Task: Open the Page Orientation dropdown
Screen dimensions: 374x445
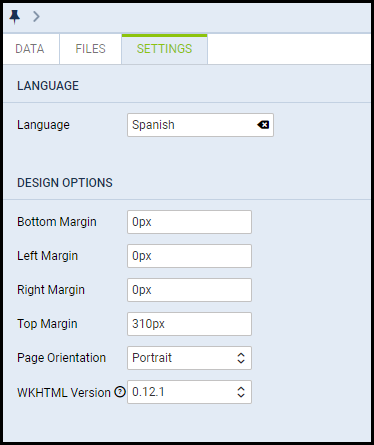Action: click(189, 358)
